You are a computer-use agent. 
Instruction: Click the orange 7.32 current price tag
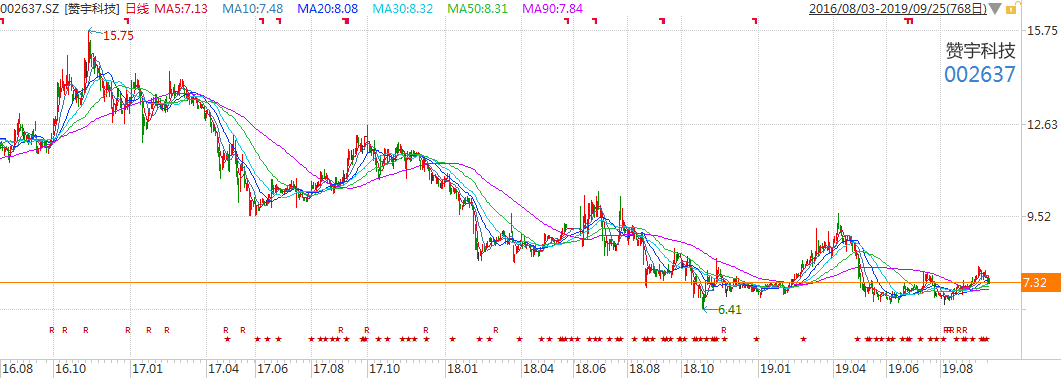(1035, 283)
